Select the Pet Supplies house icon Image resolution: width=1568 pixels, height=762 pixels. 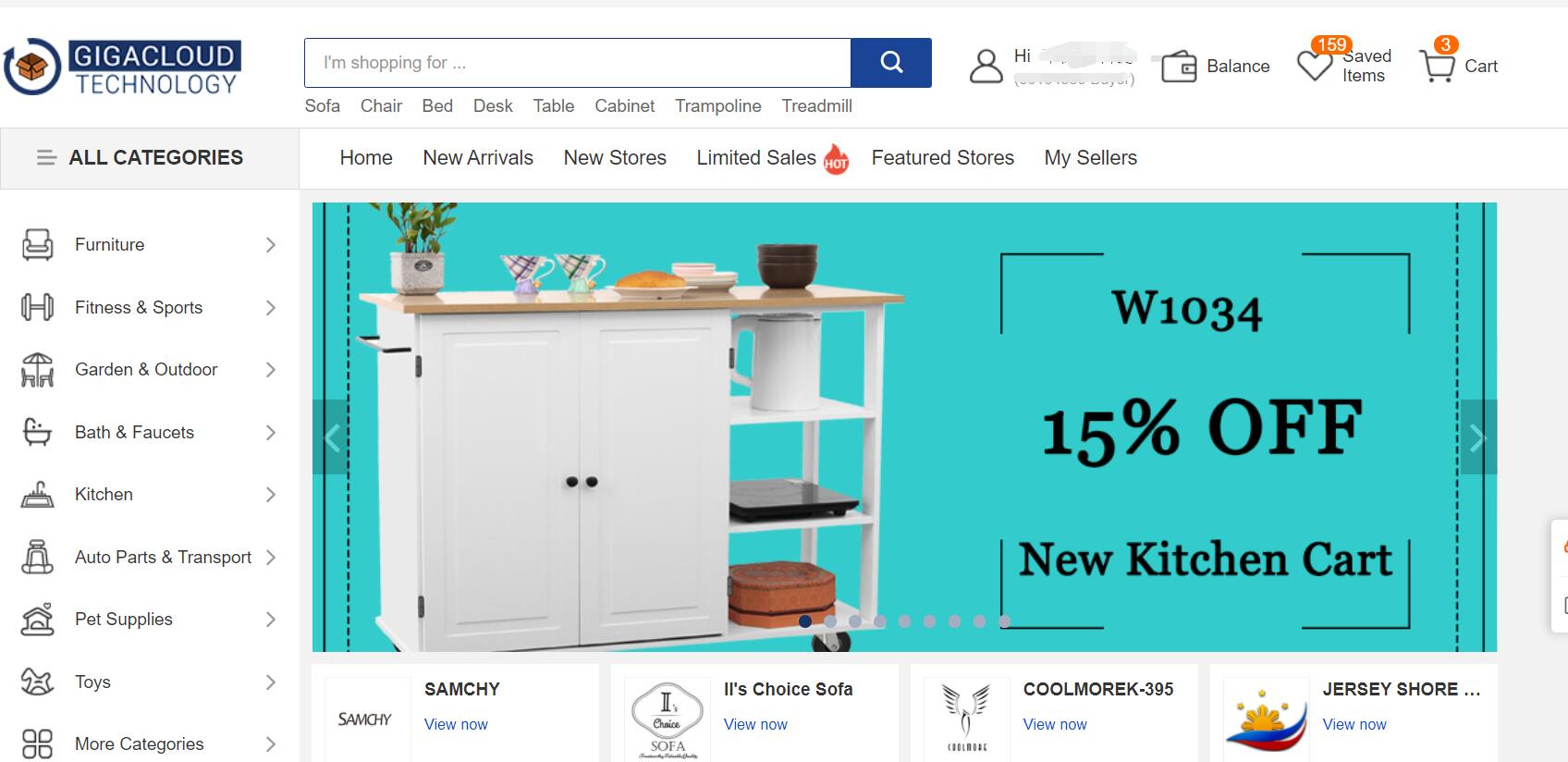tap(37, 620)
